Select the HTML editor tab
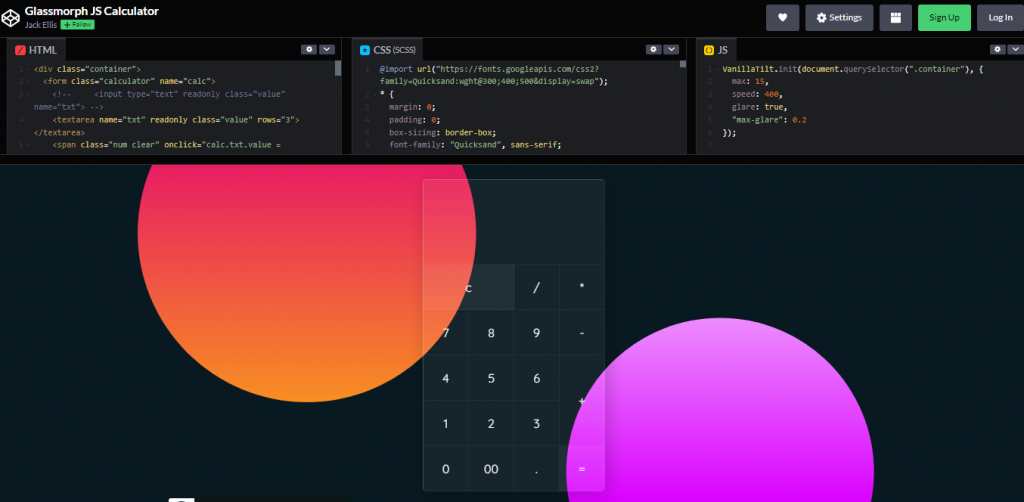1024x502 pixels. tap(36, 50)
